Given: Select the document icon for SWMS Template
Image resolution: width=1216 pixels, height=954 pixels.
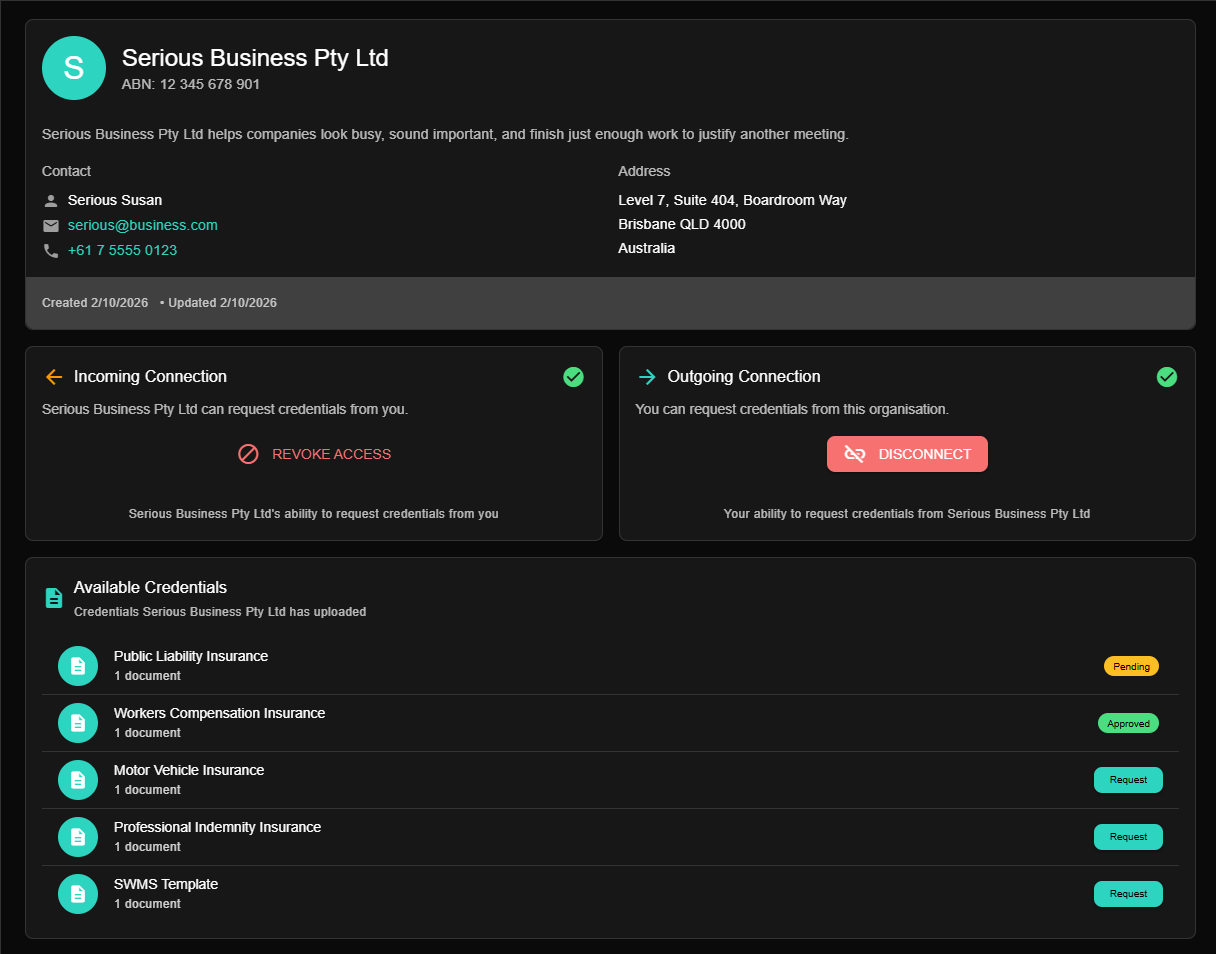Looking at the screenshot, I should click(78, 894).
